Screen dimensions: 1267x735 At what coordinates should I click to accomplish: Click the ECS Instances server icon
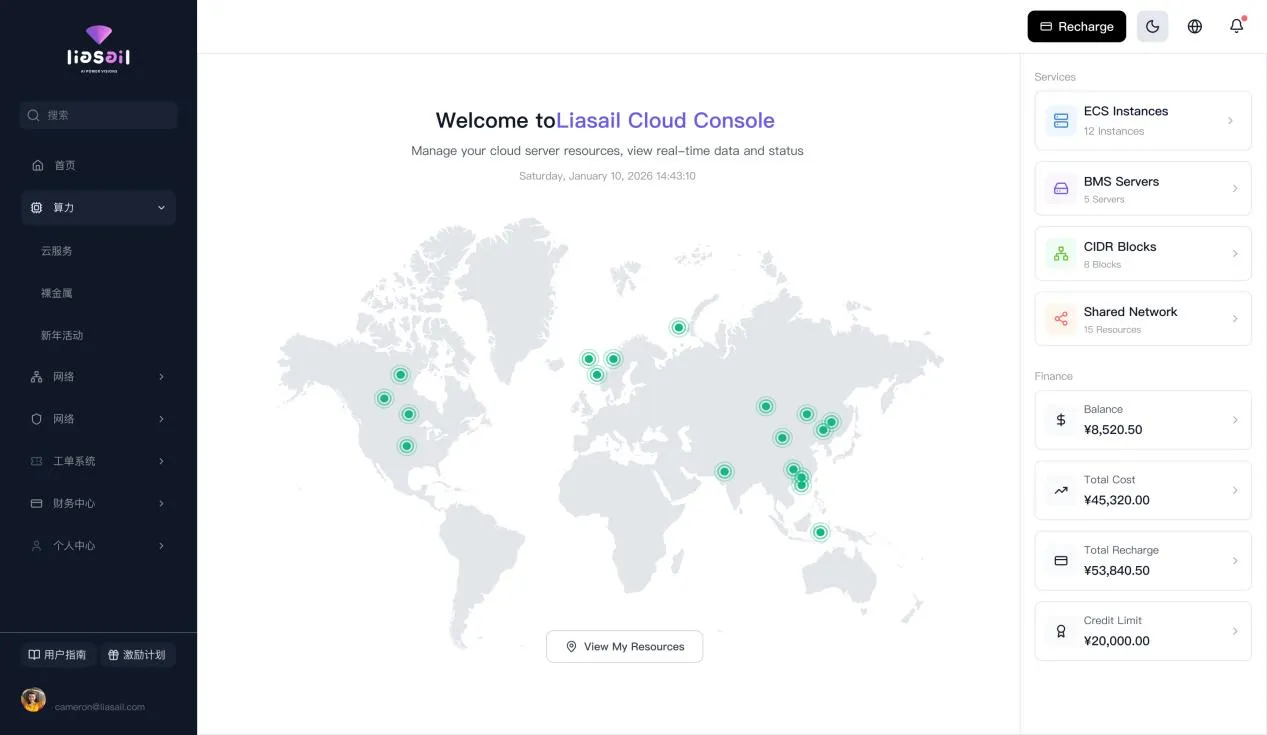coord(1061,121)
